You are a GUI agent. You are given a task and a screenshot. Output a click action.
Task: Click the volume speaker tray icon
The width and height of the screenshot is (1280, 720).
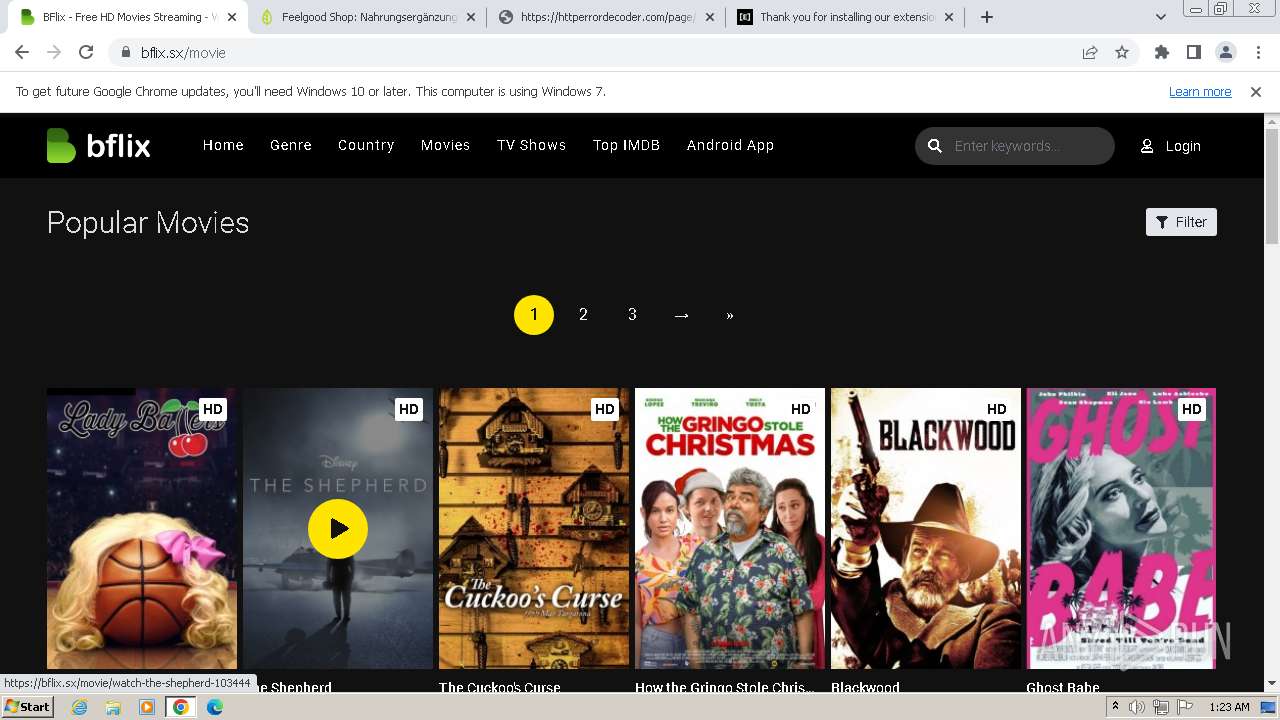[1137, 707]
